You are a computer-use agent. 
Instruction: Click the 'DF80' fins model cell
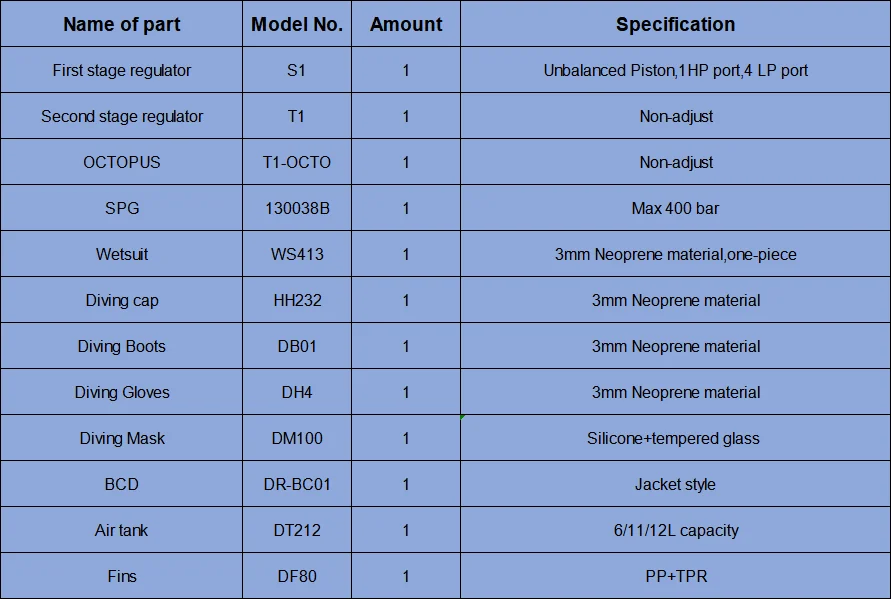pos(297,576)
